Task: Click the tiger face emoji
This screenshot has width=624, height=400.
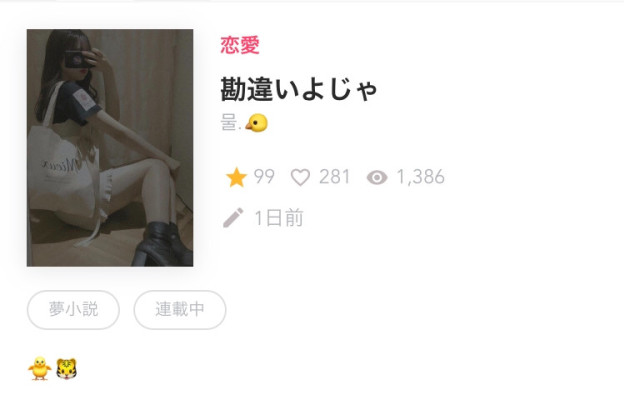Action: pos(66,369)
